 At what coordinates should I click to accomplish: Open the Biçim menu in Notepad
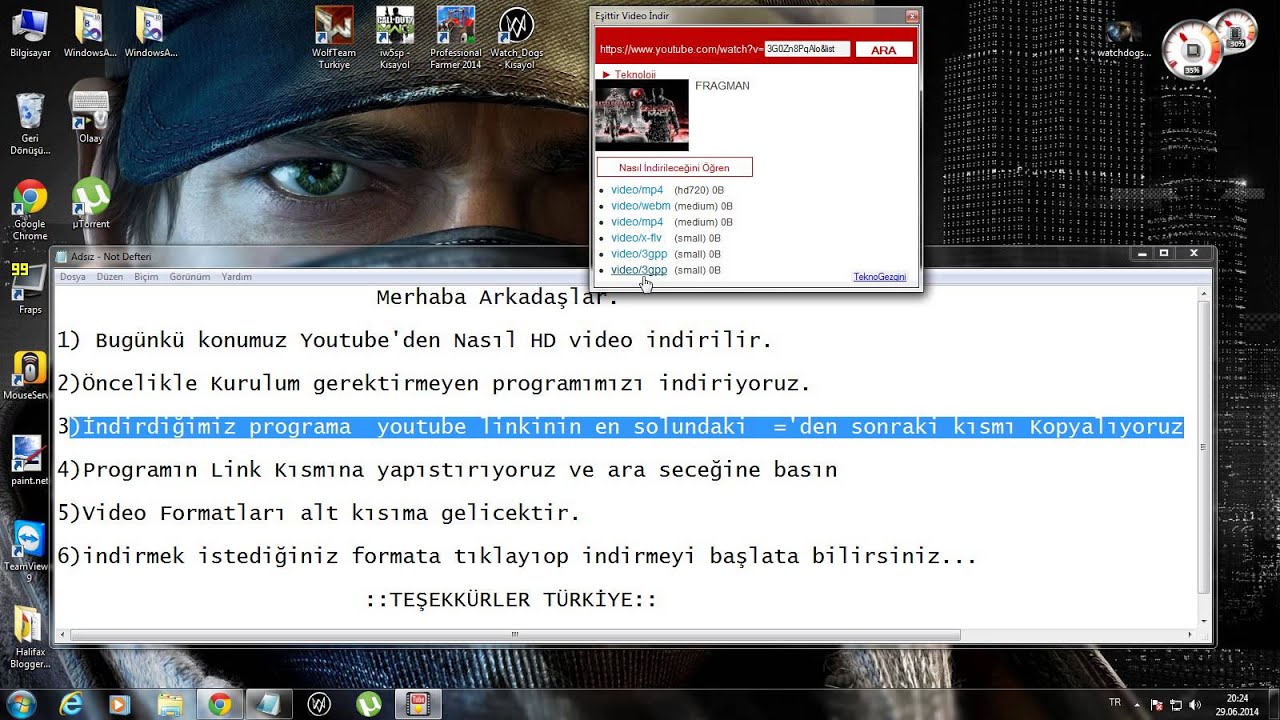(x=146, y=277)
